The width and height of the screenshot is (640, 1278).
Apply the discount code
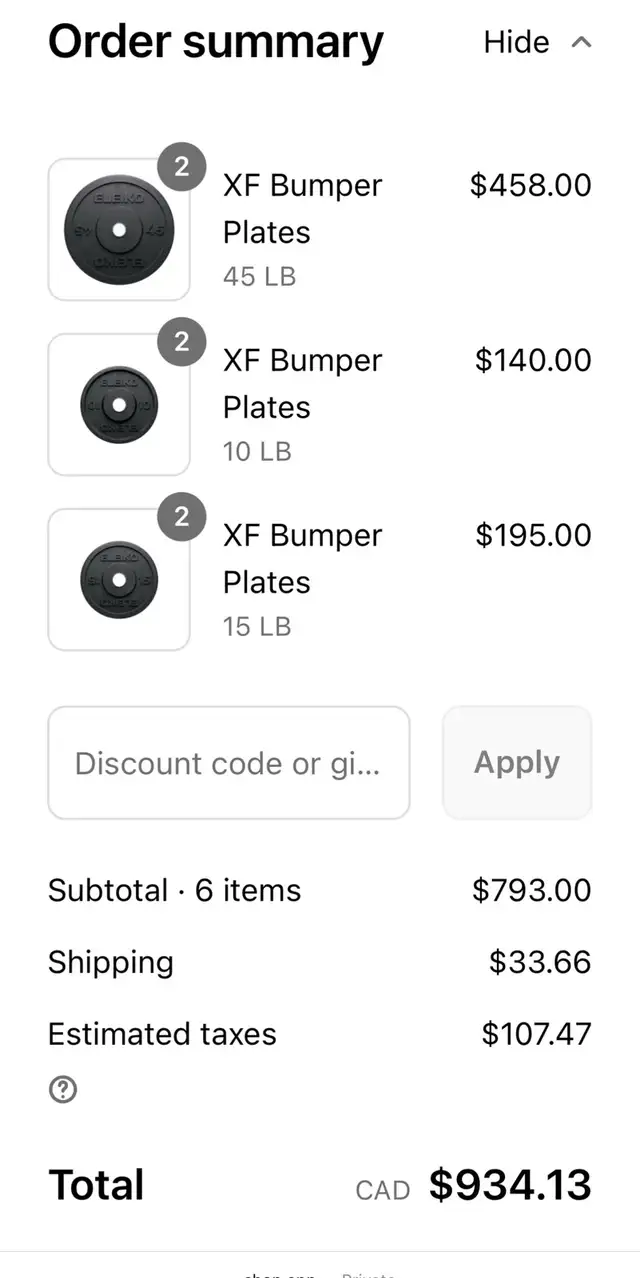[517, 763]
